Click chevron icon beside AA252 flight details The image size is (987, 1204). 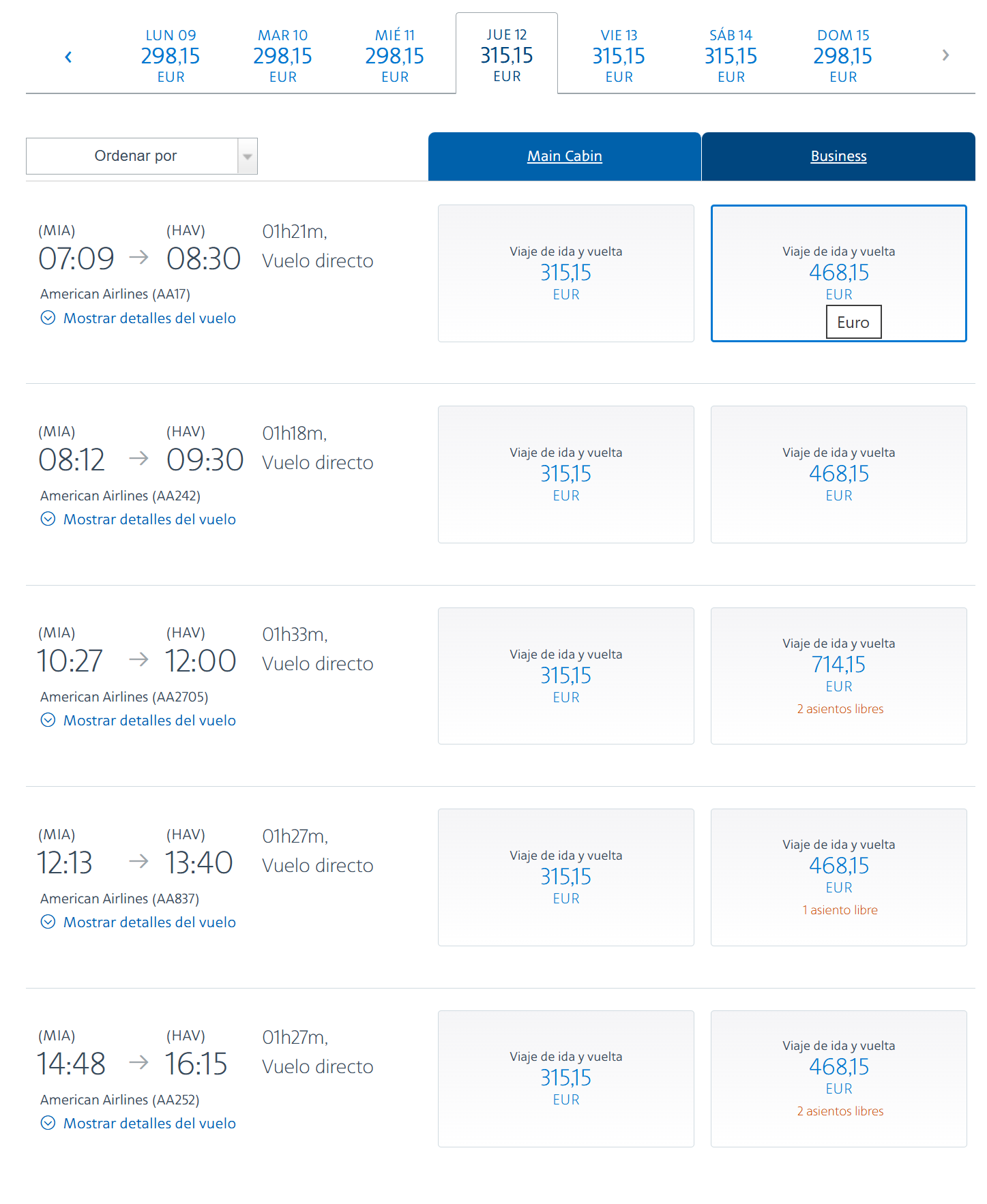tap(48, 1123)
